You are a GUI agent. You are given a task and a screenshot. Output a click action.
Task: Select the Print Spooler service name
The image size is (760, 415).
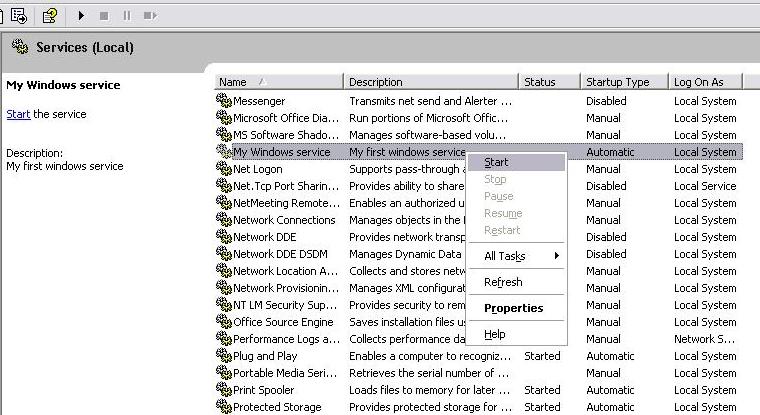coord(263,390)
